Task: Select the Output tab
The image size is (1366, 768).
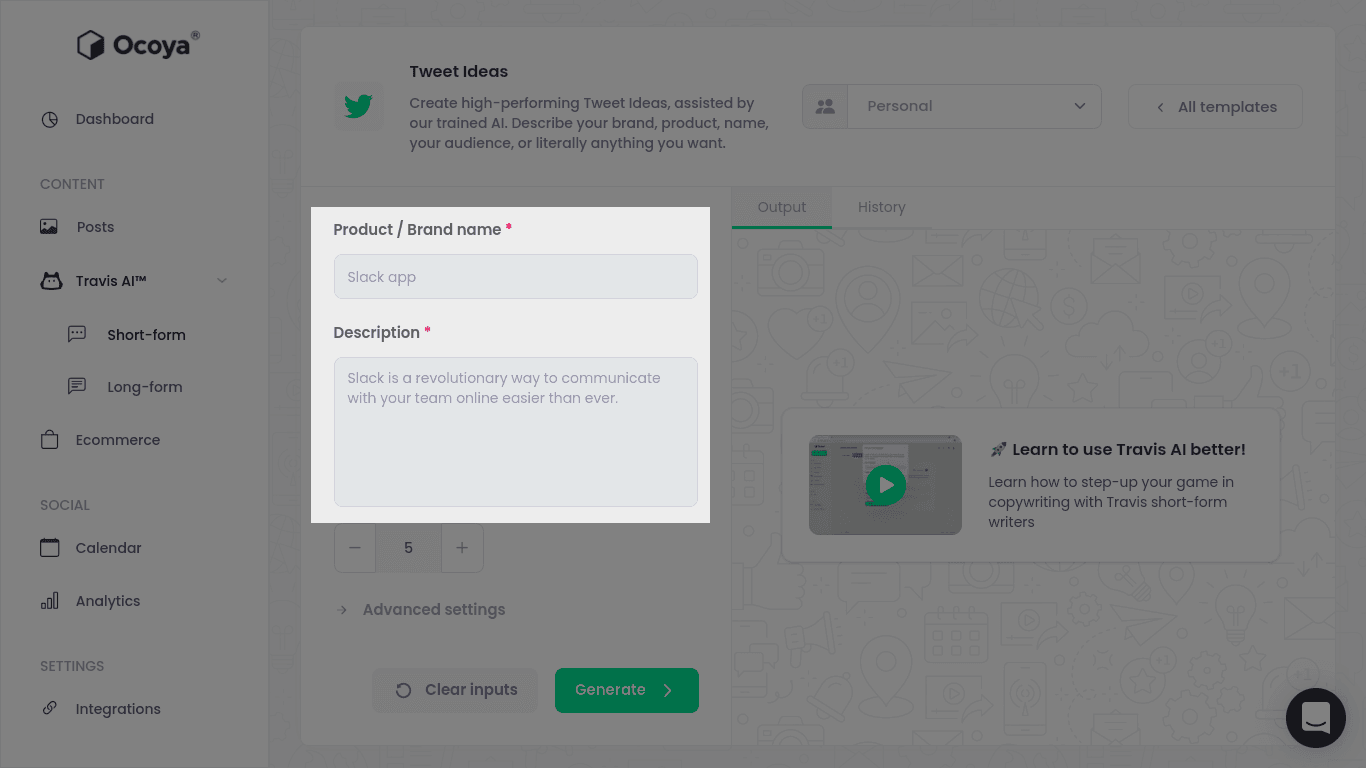Action: click(782, 207)
